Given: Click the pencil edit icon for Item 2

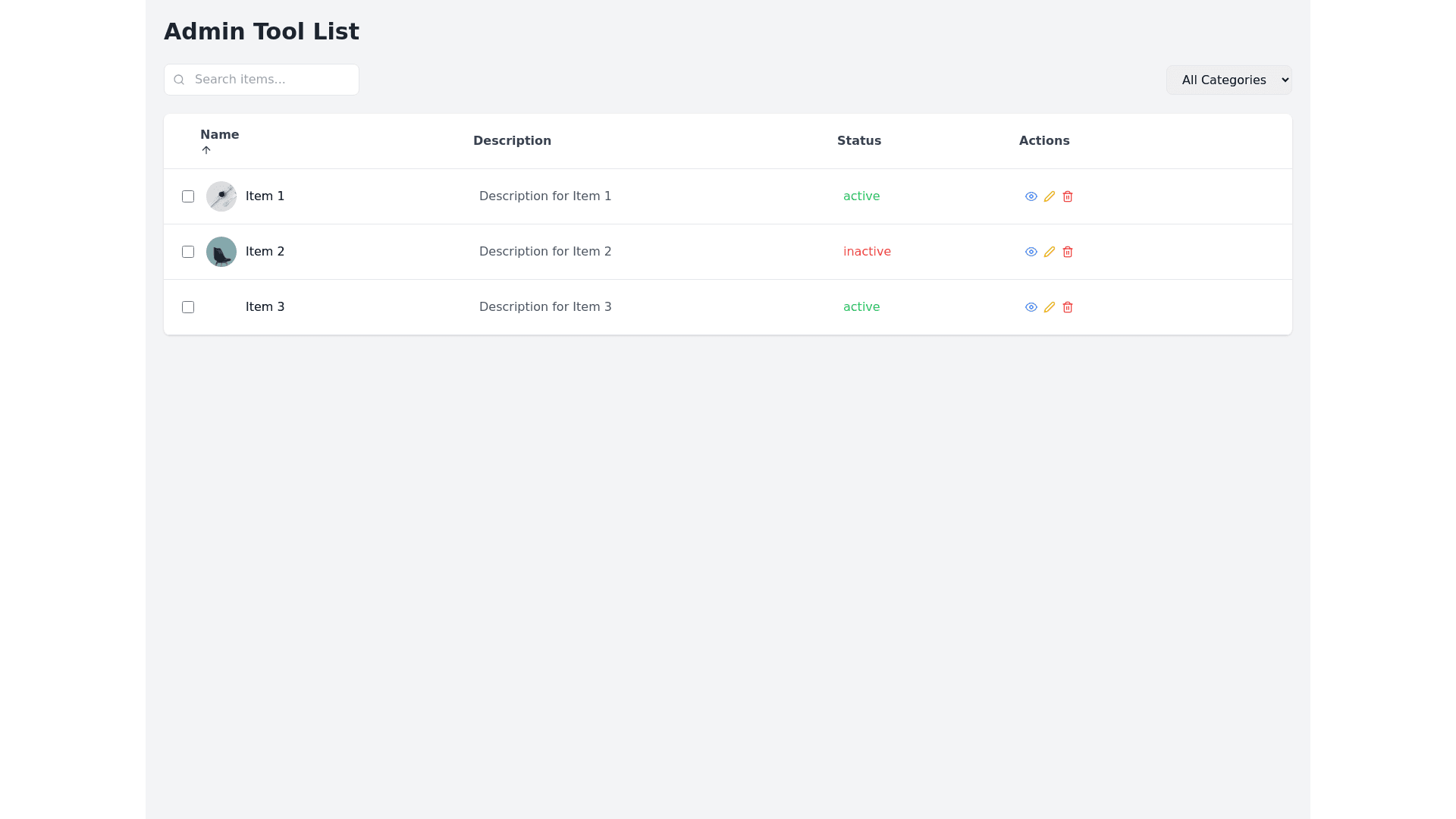Looking at the screenshot, I should tap(1049, 252).
